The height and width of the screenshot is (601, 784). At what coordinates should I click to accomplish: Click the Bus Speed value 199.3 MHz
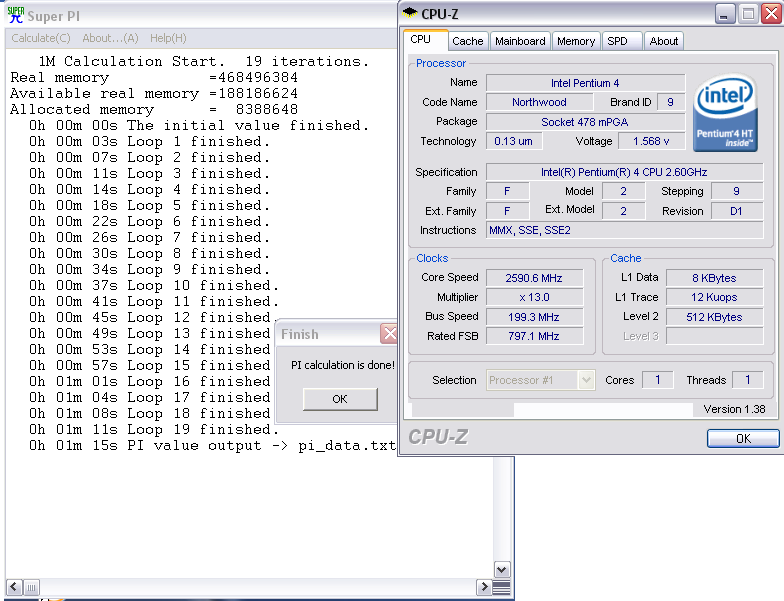click(534, 317)
